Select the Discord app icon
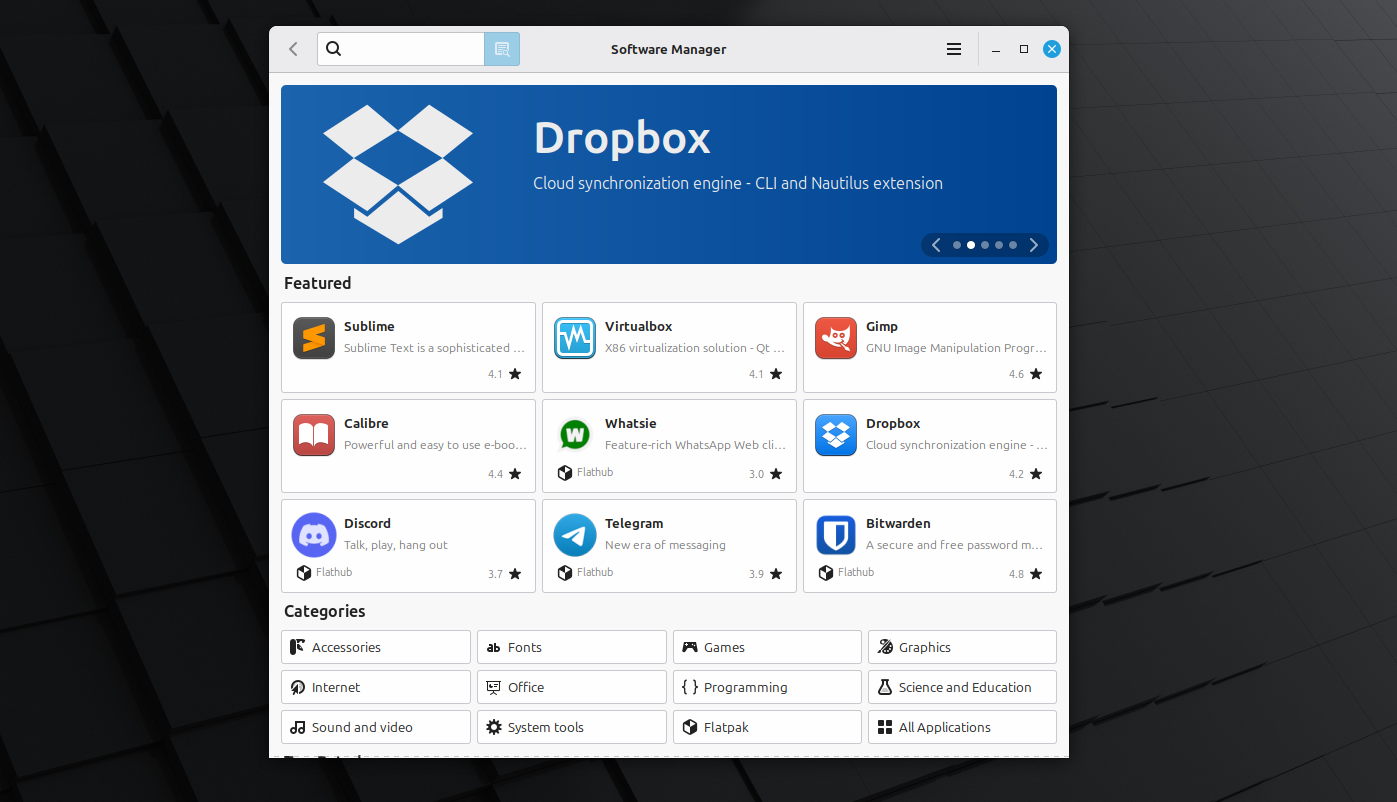This screenshot has height=802, width=1397. point(313,535)
